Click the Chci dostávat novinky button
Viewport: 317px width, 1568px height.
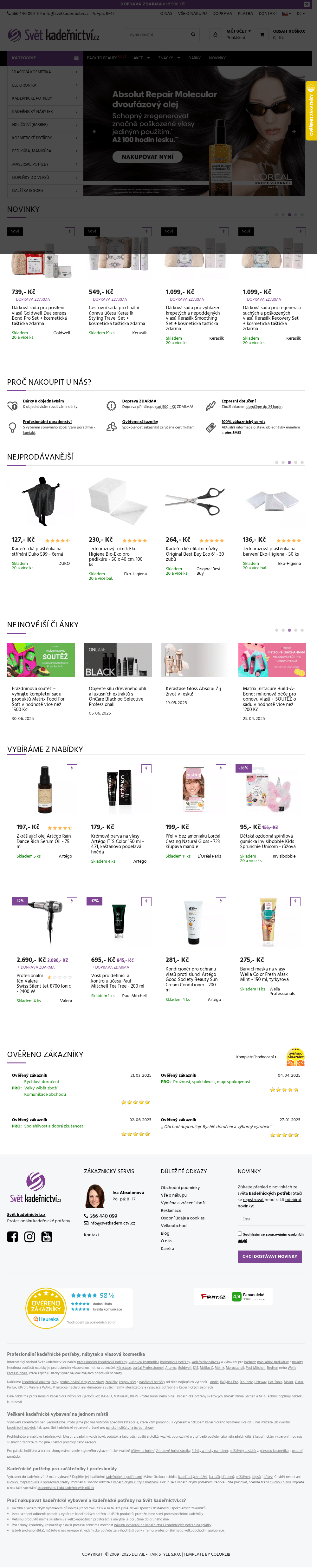tap(269, 1256)
